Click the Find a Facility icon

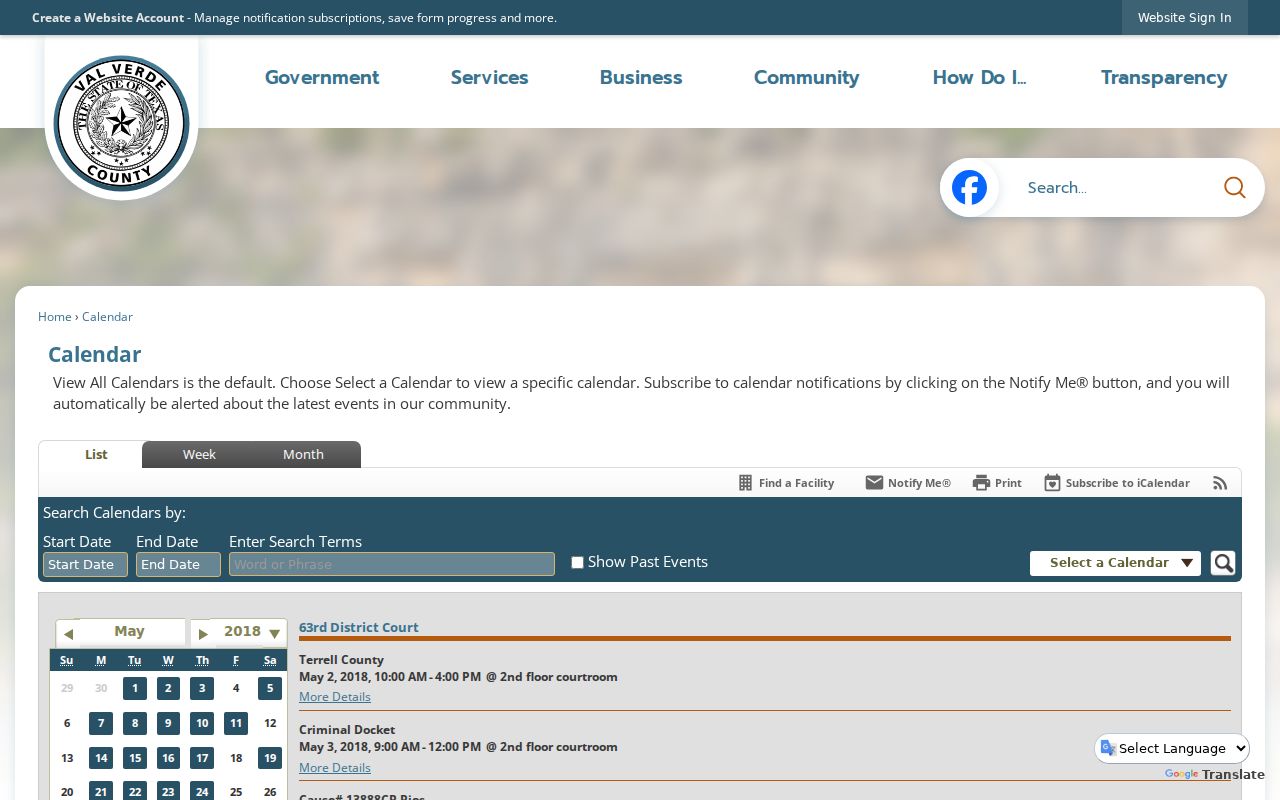click(745, 483)
